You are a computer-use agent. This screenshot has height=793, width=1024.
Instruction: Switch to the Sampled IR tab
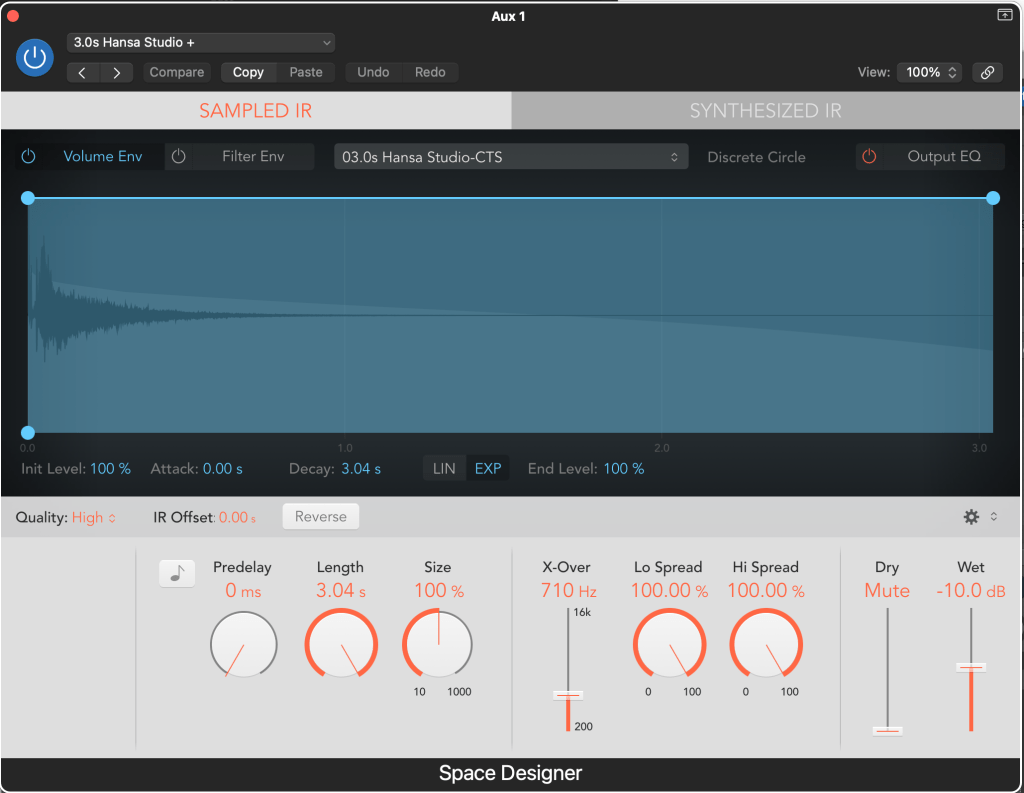(255, 111)
